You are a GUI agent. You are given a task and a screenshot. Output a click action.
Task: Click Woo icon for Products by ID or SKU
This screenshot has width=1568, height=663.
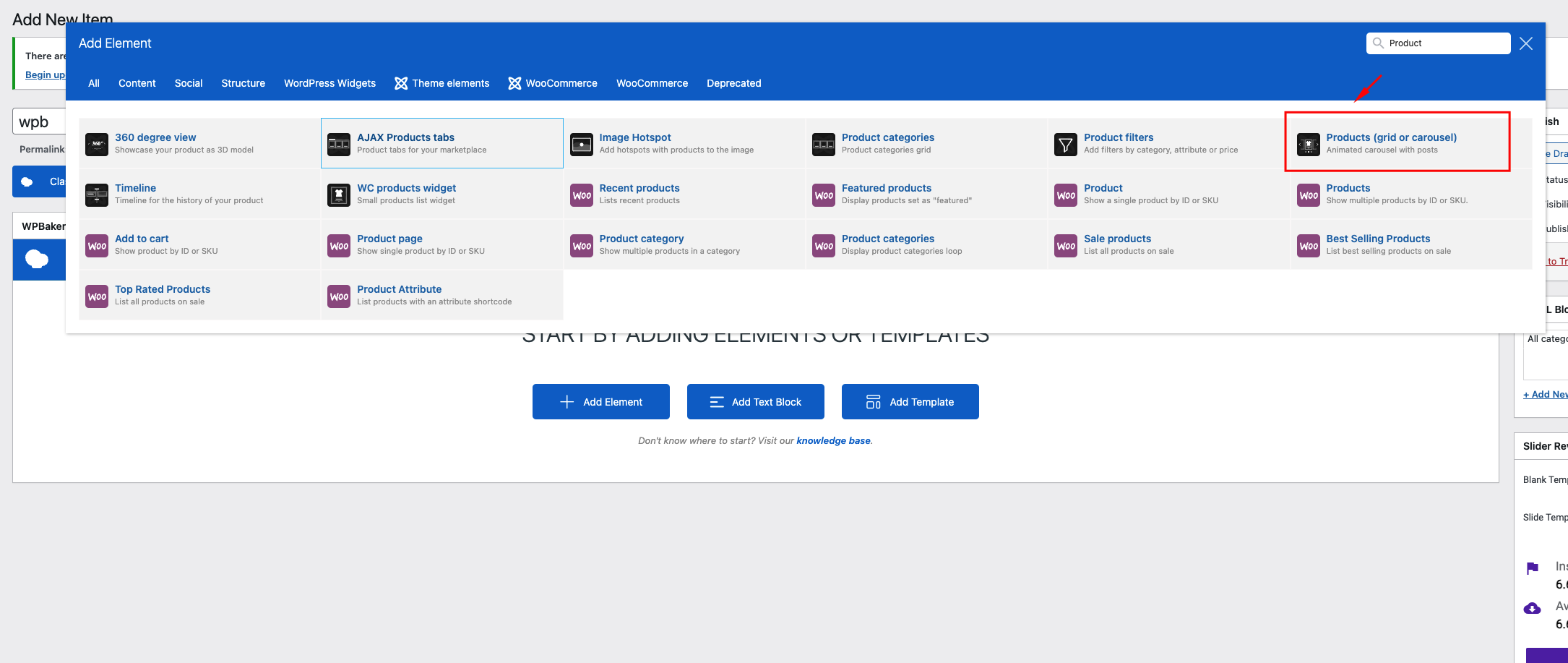click(1309, 194)
